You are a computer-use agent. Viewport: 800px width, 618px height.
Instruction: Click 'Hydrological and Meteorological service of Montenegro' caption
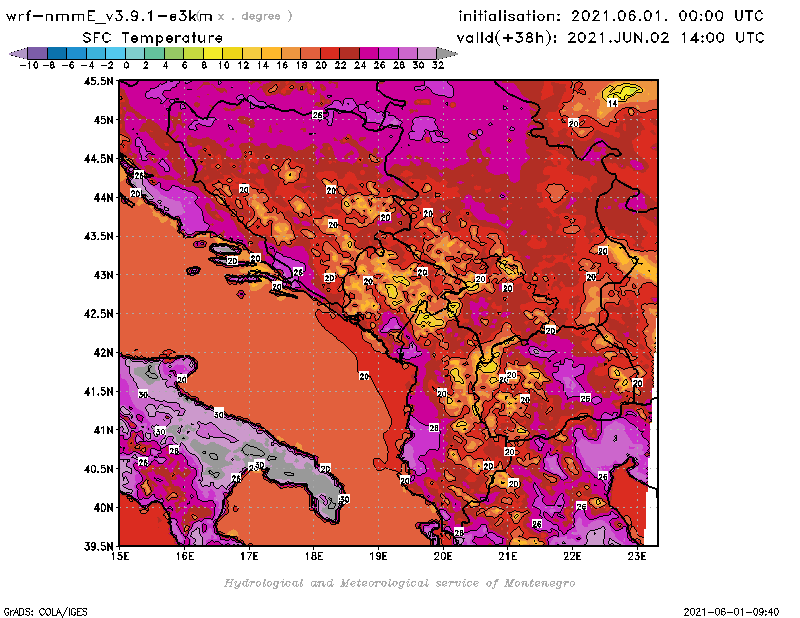[399, 583]
